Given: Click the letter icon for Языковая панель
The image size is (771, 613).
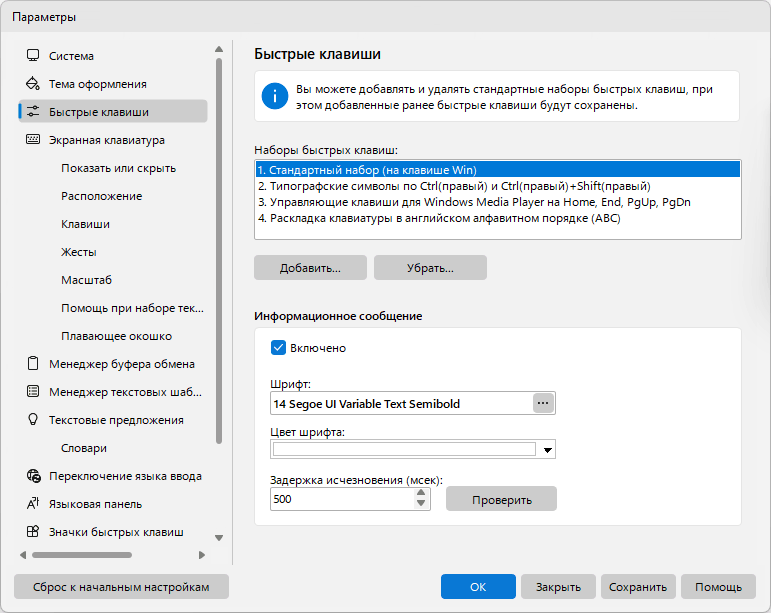Looking at the screenshot, I should click(x=33, y=503).
